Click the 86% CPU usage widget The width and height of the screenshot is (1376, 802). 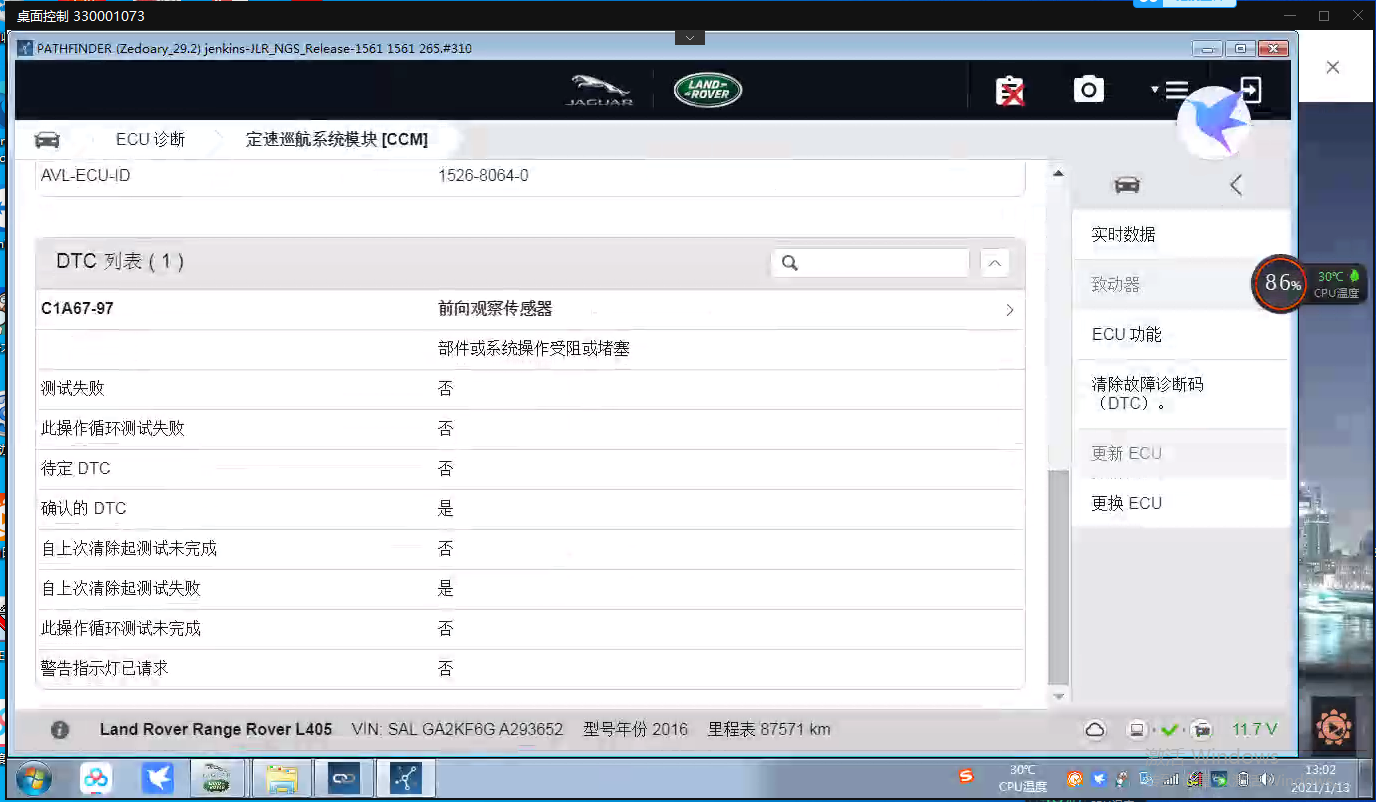(x=1282, y=283)
